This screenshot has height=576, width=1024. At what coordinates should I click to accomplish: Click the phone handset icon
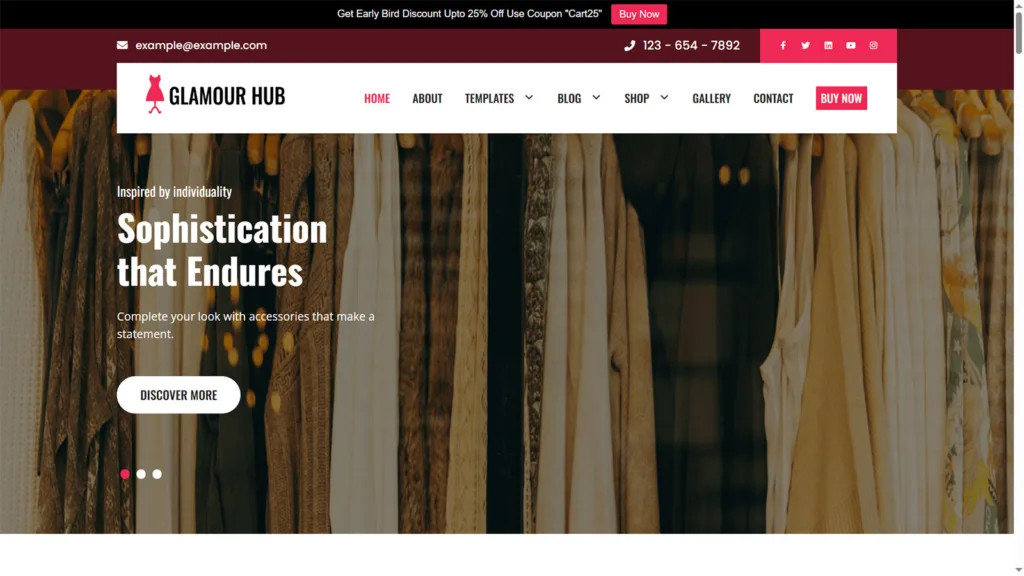pyautogui.click(x=630, y=46)
